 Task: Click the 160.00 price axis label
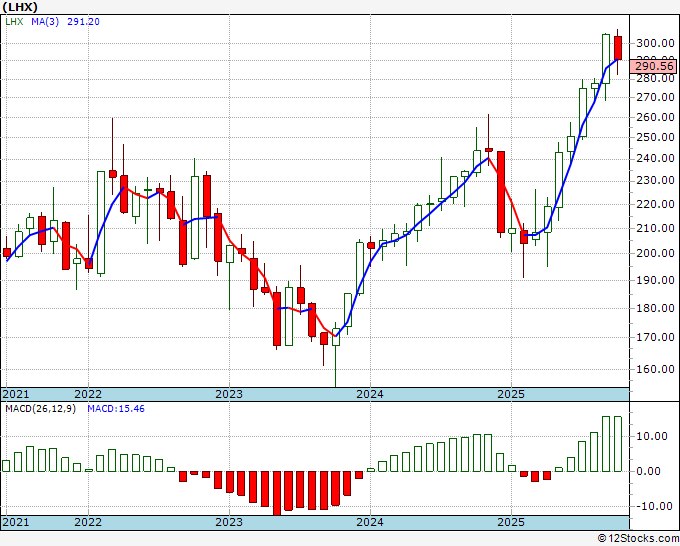pos(655,369)
